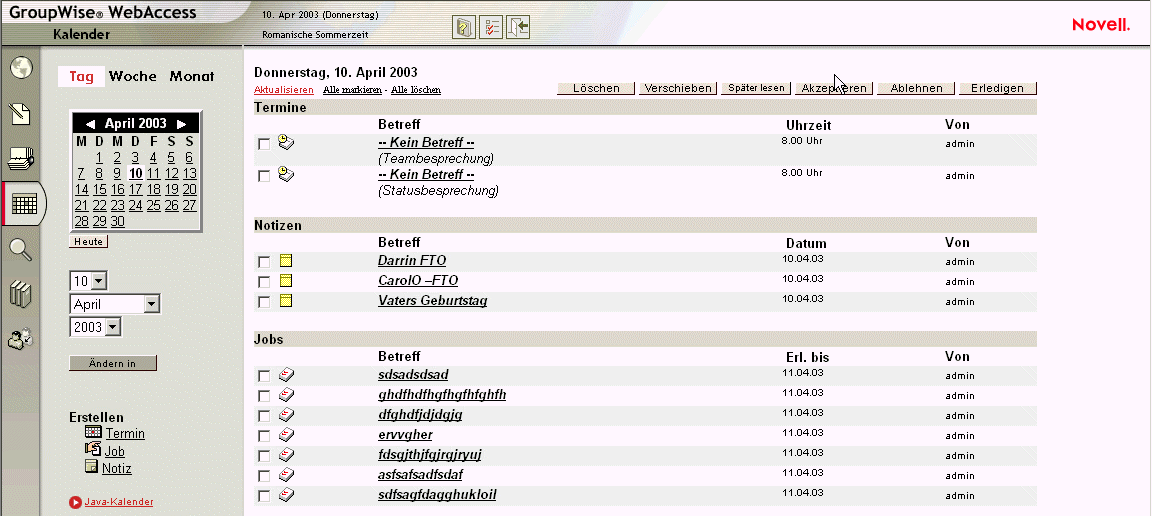The height and width of the screenshot is (516, 1152).
Task: Click appointment icon for Teambesprechung row
Action: (x=287, y=143)
